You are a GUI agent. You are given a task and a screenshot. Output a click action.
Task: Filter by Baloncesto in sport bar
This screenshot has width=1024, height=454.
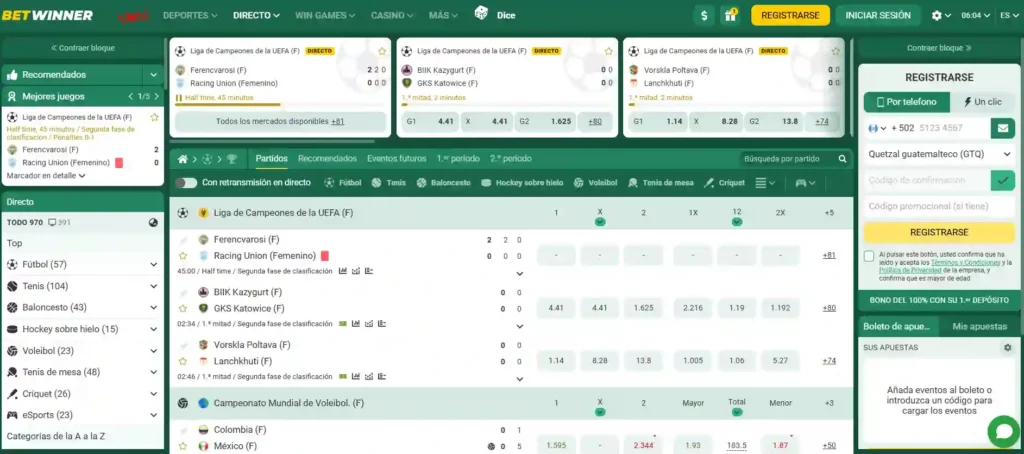(443, 183)
